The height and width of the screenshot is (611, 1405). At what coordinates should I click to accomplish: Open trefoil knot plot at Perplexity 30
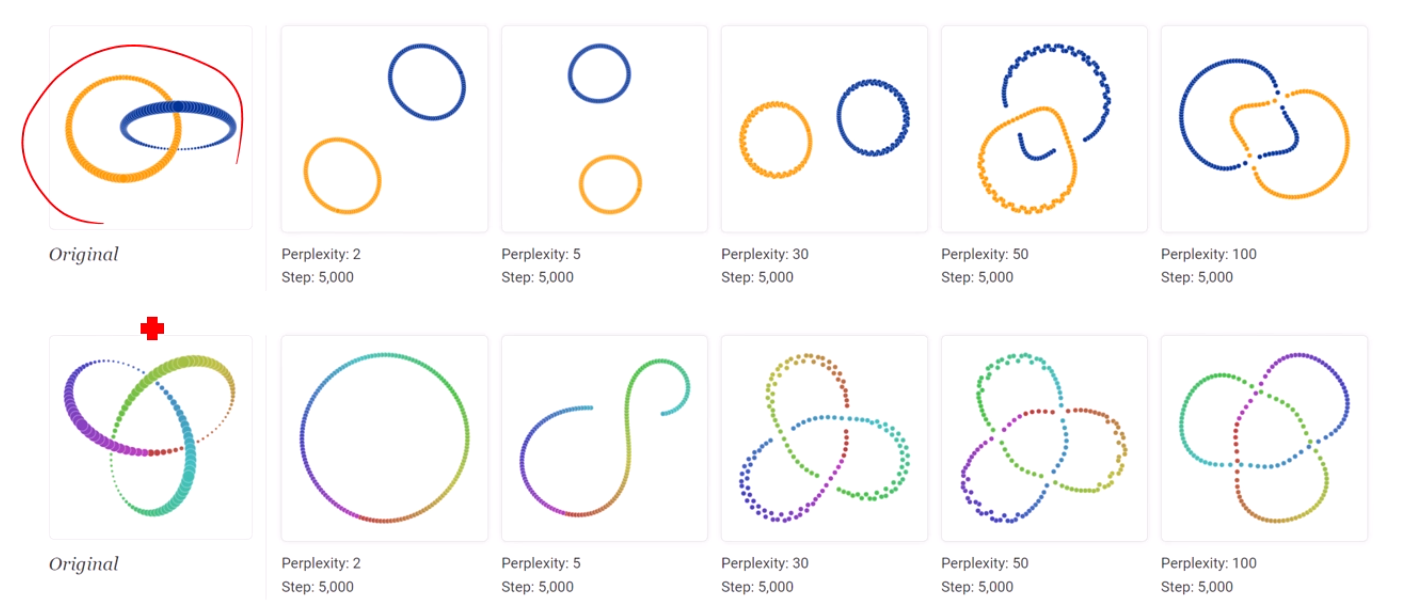(825, 438)
